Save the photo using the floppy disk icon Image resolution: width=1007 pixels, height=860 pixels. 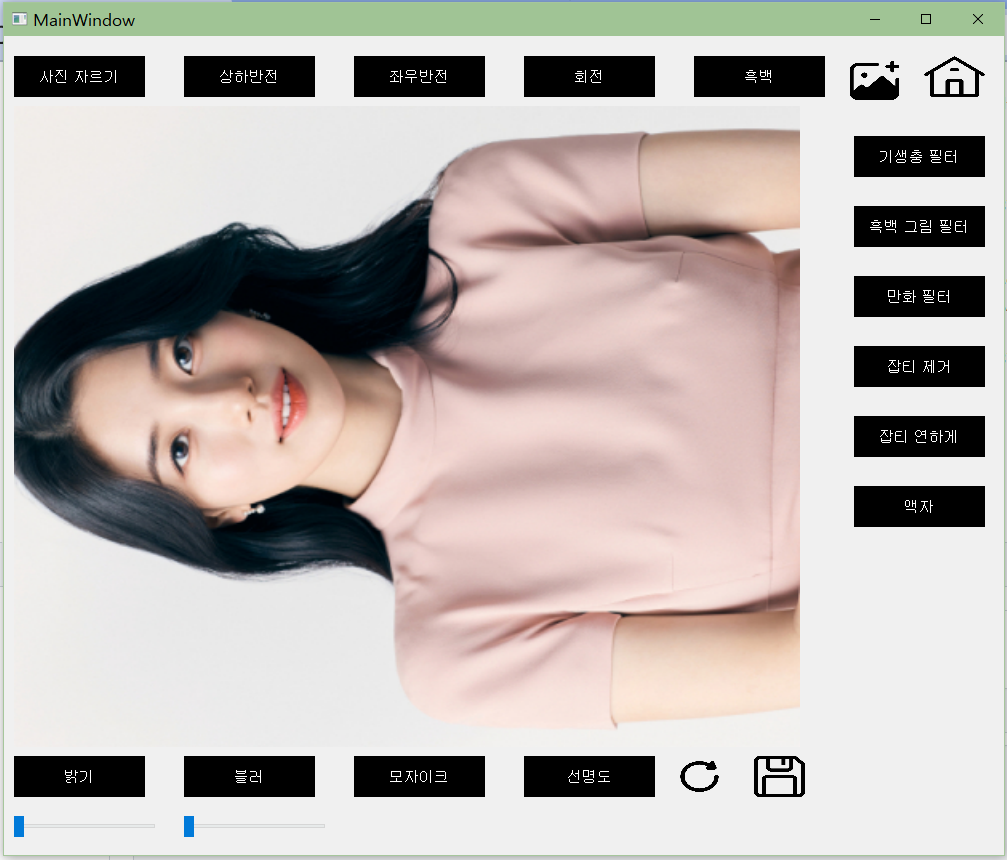point(779,777)
